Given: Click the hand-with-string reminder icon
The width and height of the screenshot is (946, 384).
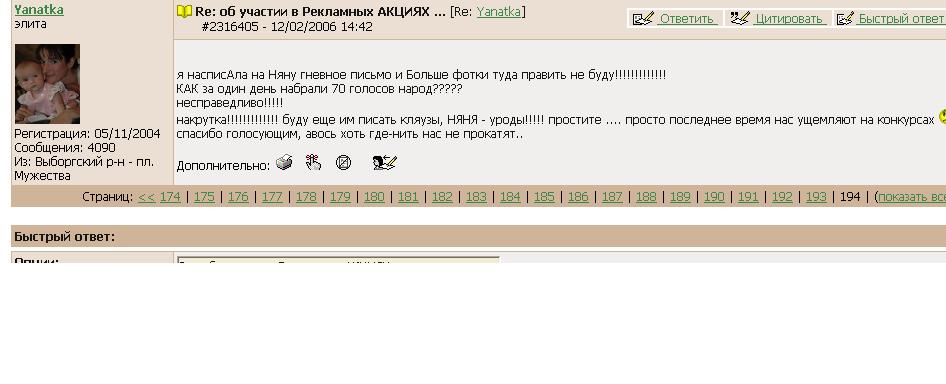Looking at the screenshot, I should 313,162.
